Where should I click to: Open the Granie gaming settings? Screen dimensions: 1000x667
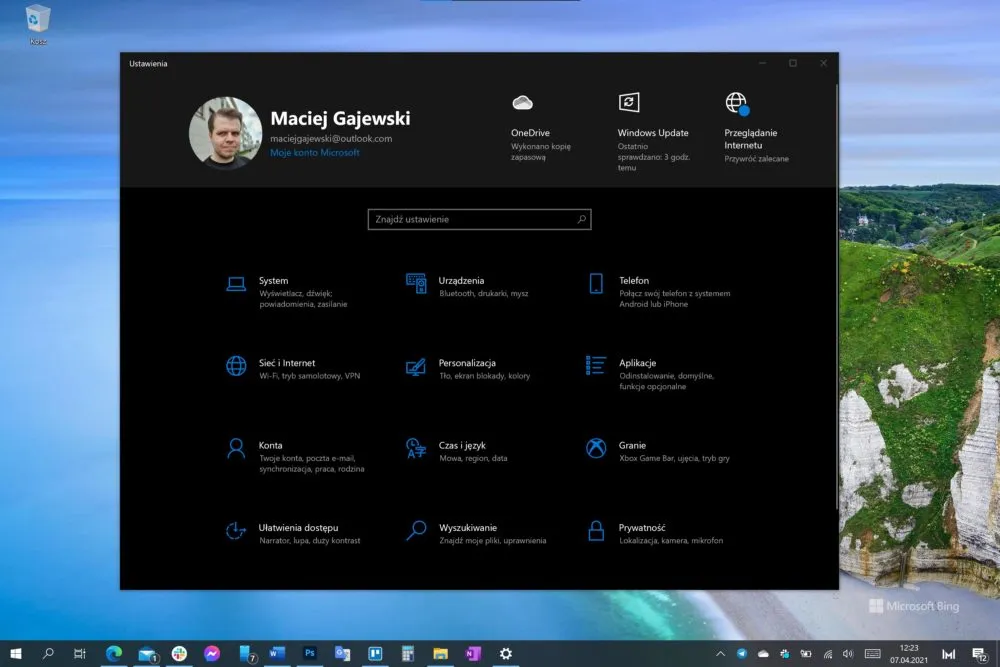[658, 451]
